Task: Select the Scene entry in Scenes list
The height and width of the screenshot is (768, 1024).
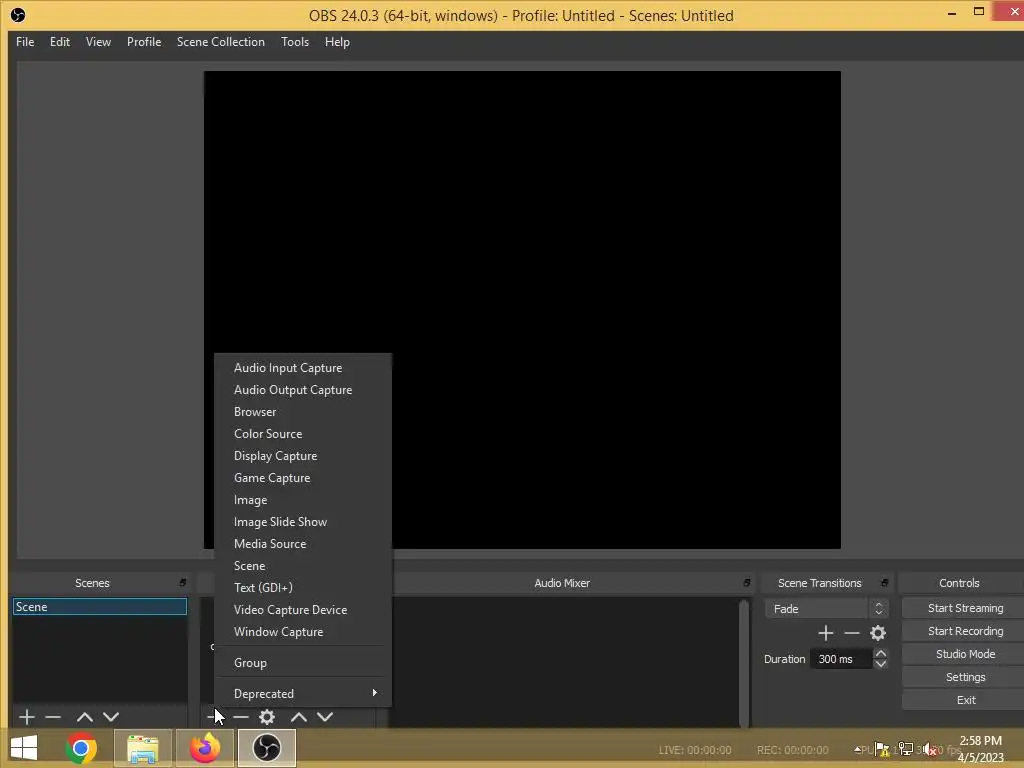Action: click(x=99, y=607)
